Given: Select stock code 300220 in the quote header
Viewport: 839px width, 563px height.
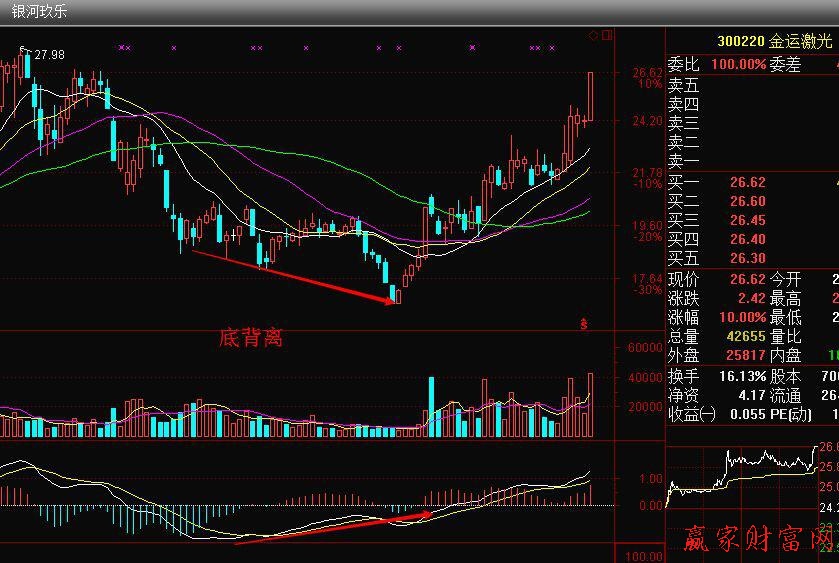Looking at the screenshot, I should [x=741, y=41].
